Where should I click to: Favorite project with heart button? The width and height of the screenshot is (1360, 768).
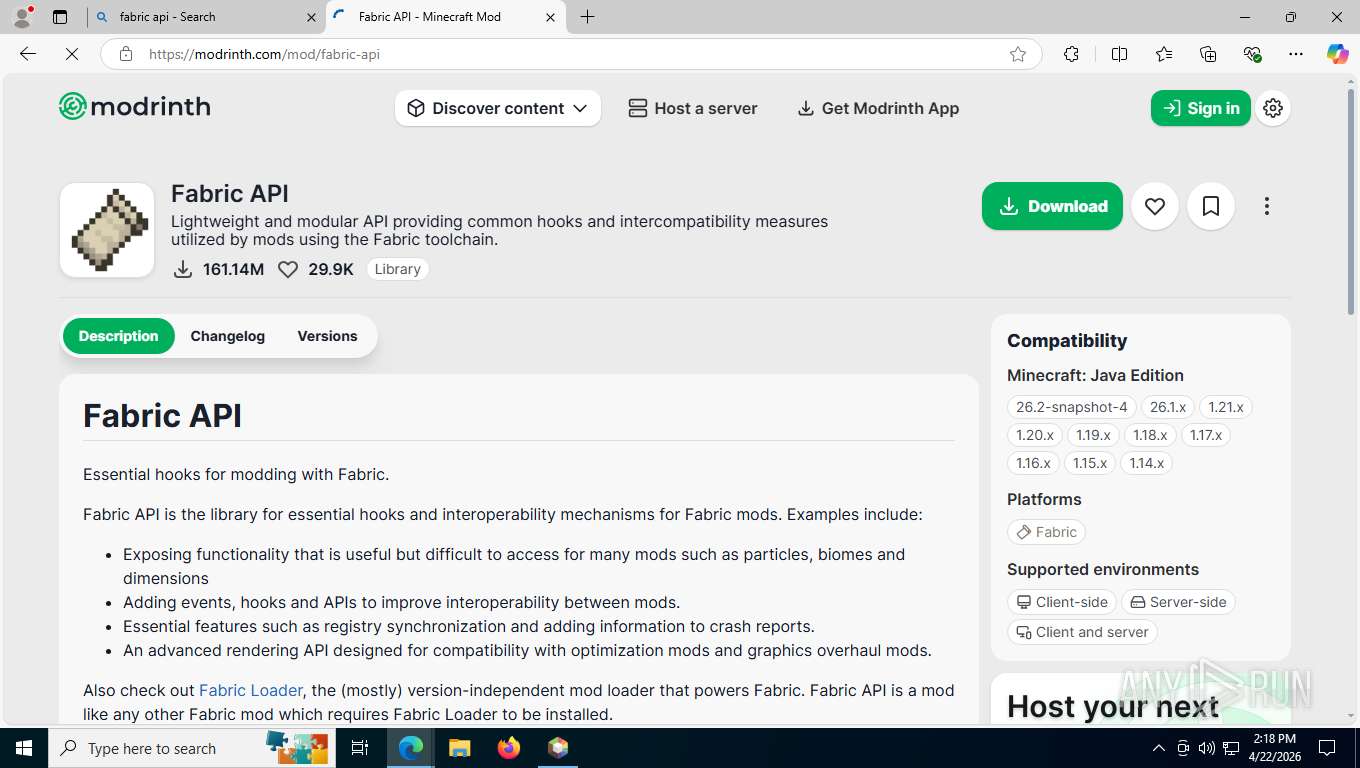coord(1155,206)
